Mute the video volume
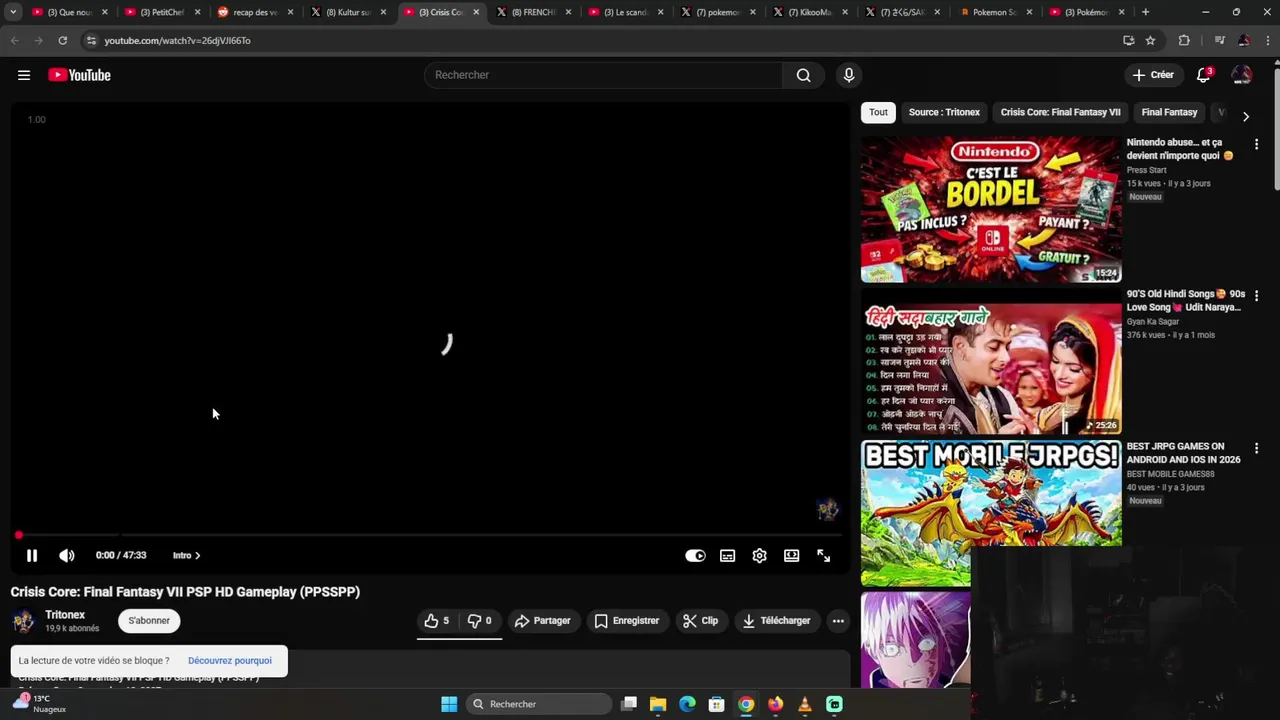 pos(67,556)
